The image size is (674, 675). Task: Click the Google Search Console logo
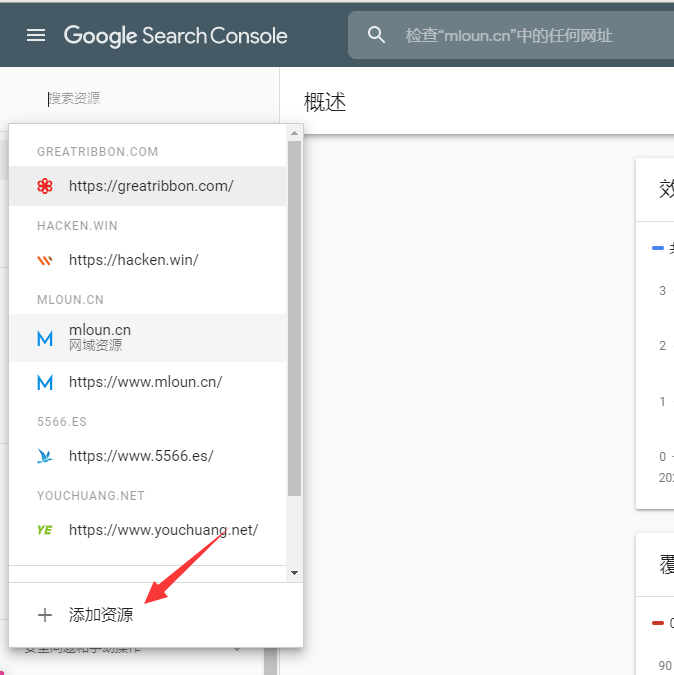176,35
